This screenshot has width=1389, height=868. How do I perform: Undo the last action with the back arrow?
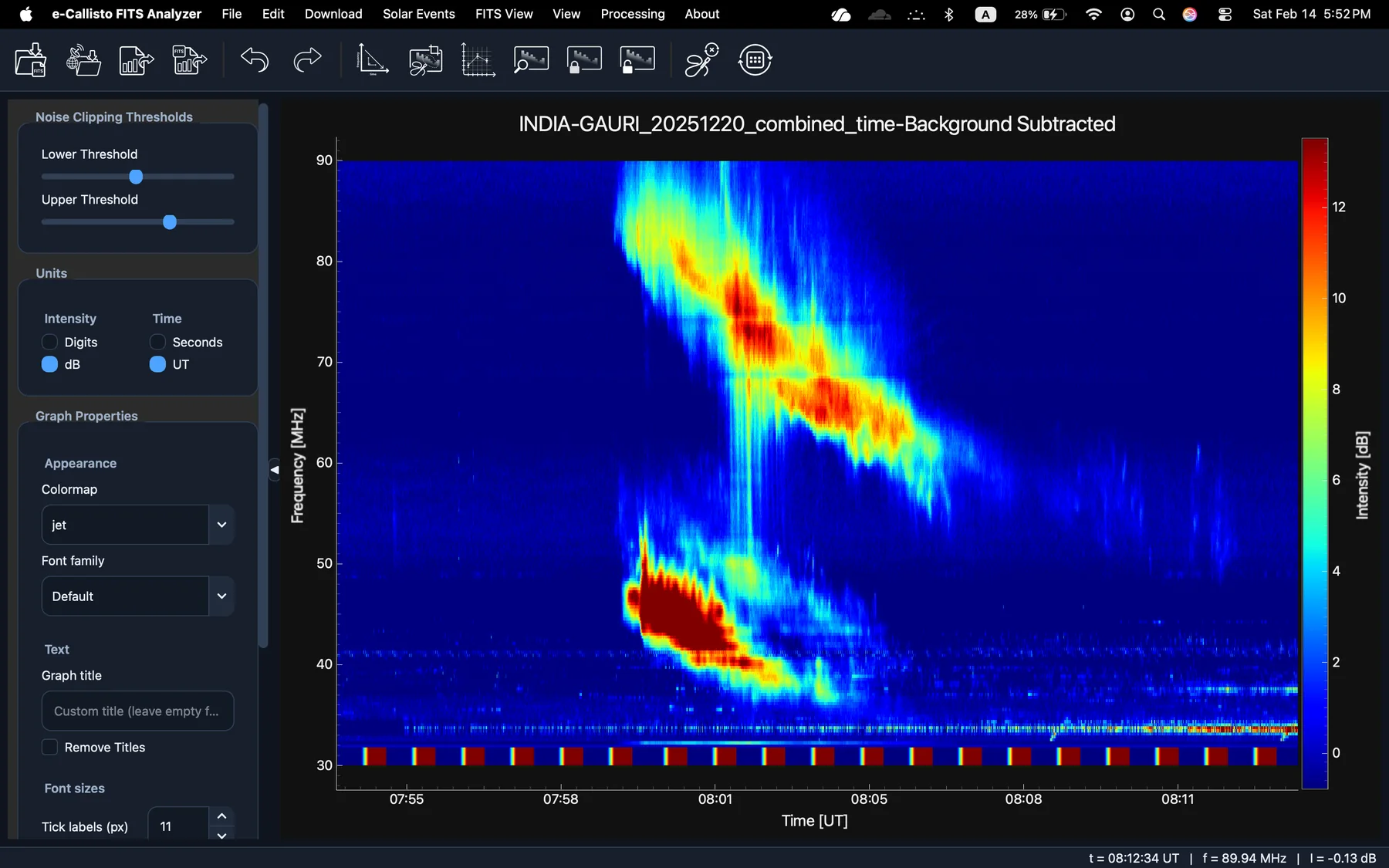pyautogui.click(x=255, y=60)
